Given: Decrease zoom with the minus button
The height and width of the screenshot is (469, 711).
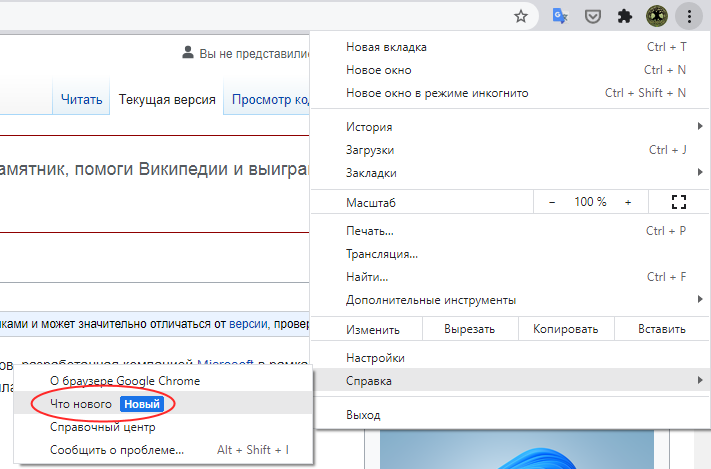Looking at the screenshot, I should 552,202.
